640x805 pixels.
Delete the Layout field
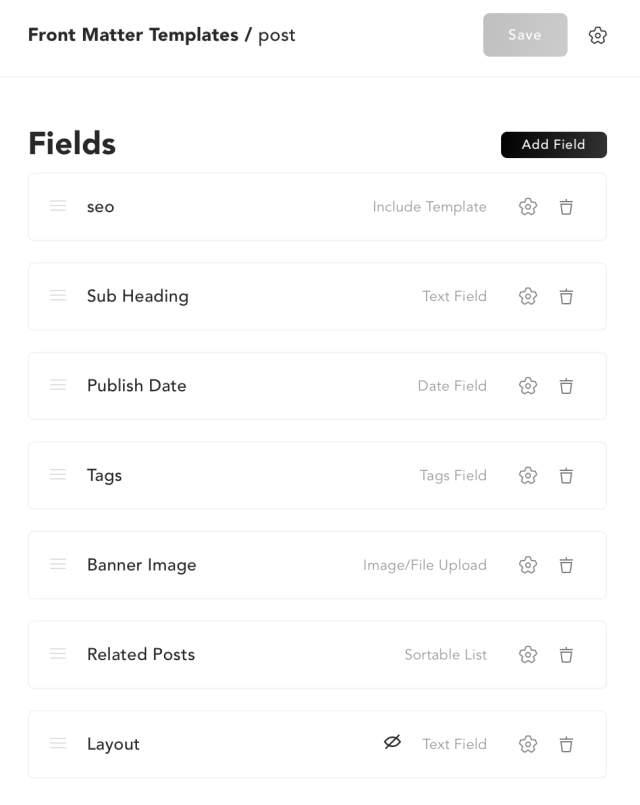566,744
